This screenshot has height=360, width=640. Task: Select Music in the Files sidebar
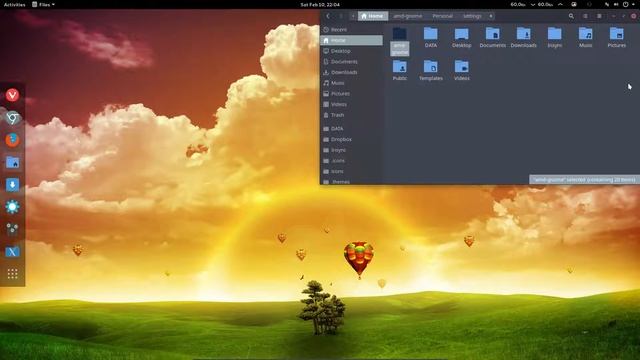(x=351, y=83)
